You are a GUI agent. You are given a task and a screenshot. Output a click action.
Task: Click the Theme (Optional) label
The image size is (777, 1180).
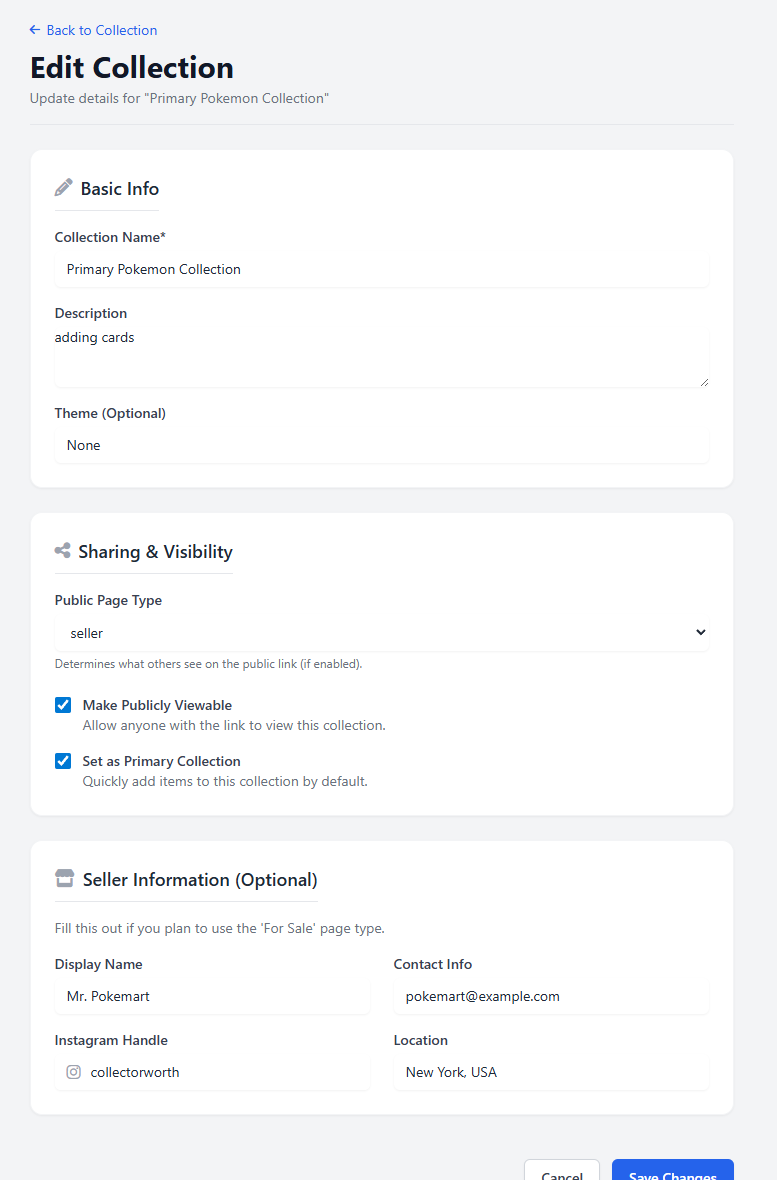110,413
